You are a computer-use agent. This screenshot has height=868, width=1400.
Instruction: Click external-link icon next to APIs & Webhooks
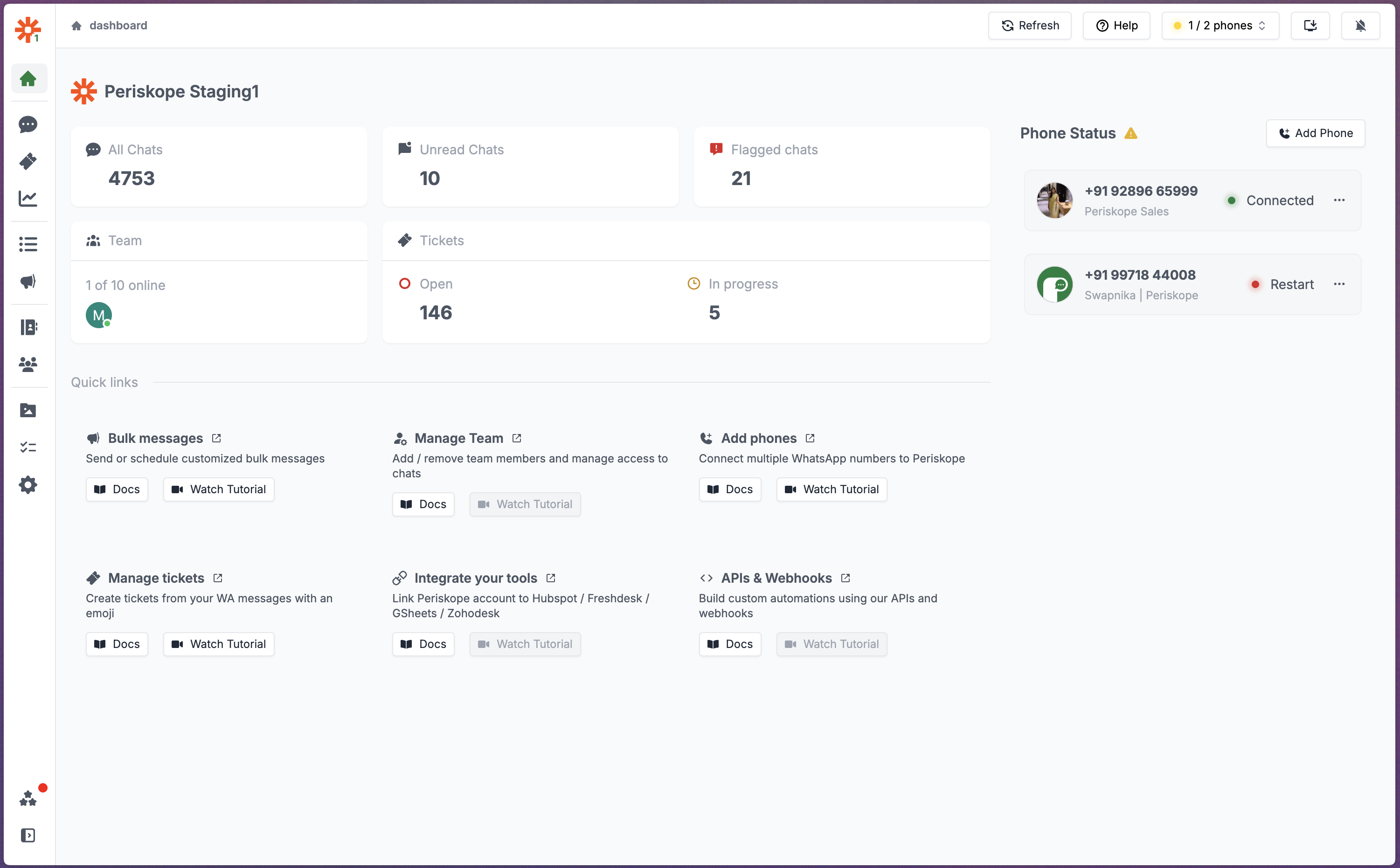[846, 578]
